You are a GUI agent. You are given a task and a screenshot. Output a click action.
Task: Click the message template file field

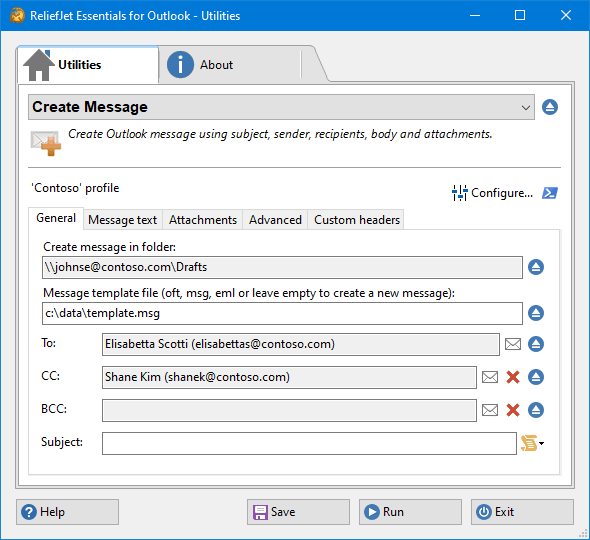click(x=282, y=313)
